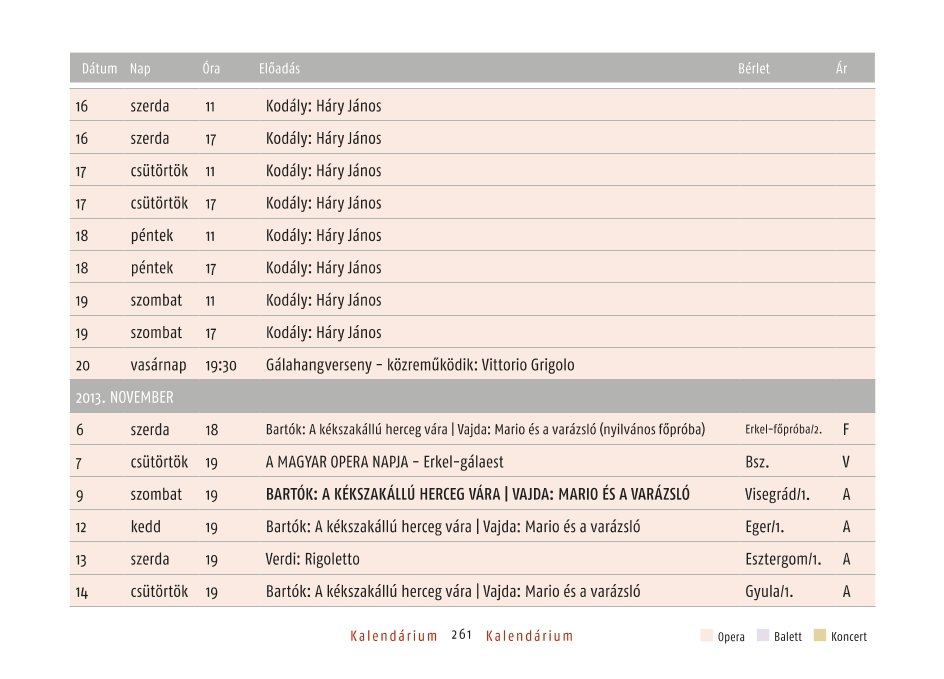This screenshot has height=679, width=944.
Task: Click the 'Balett' legend label
Action: tap(788, 636)
